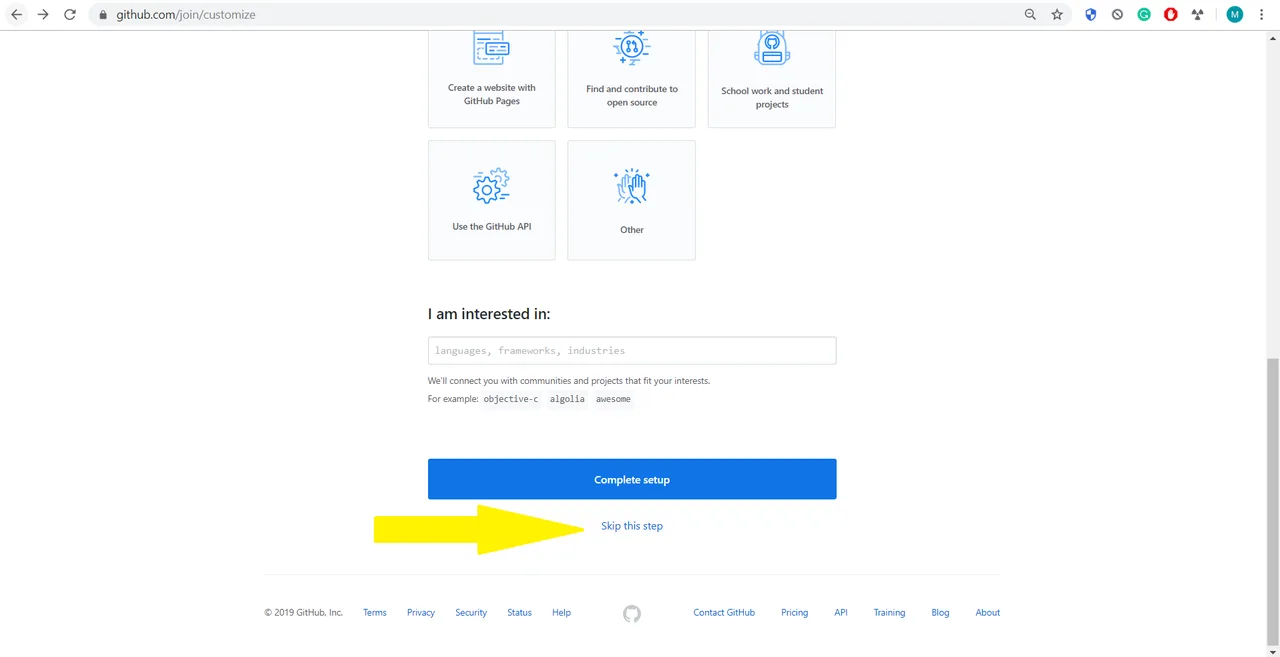Open the Privacy footer link
Viewport: 1280px width, 657px height.
pyautogui.click(x=421, y=613)
